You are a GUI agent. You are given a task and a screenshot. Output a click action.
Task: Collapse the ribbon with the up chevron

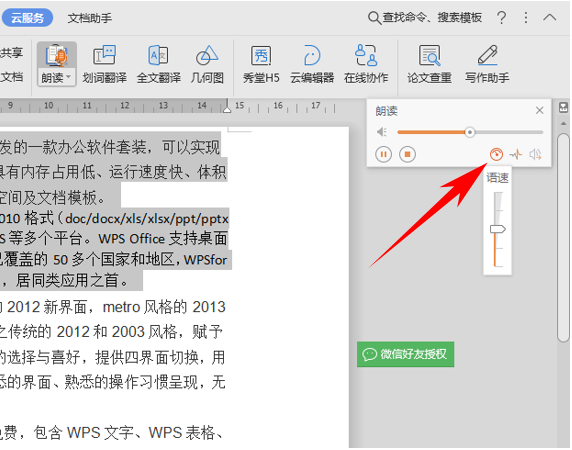point(549,17)
